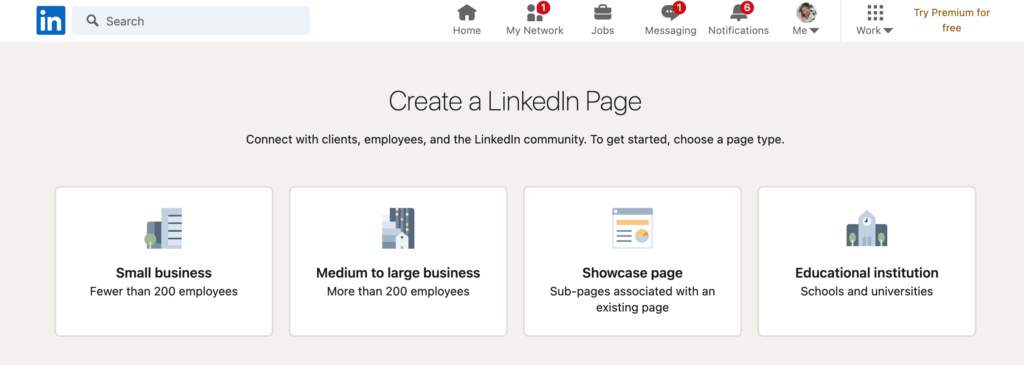1024x365 pixels.
Task: Click the Notifications count badge showing 6
Action: click(x=747, y=8)
